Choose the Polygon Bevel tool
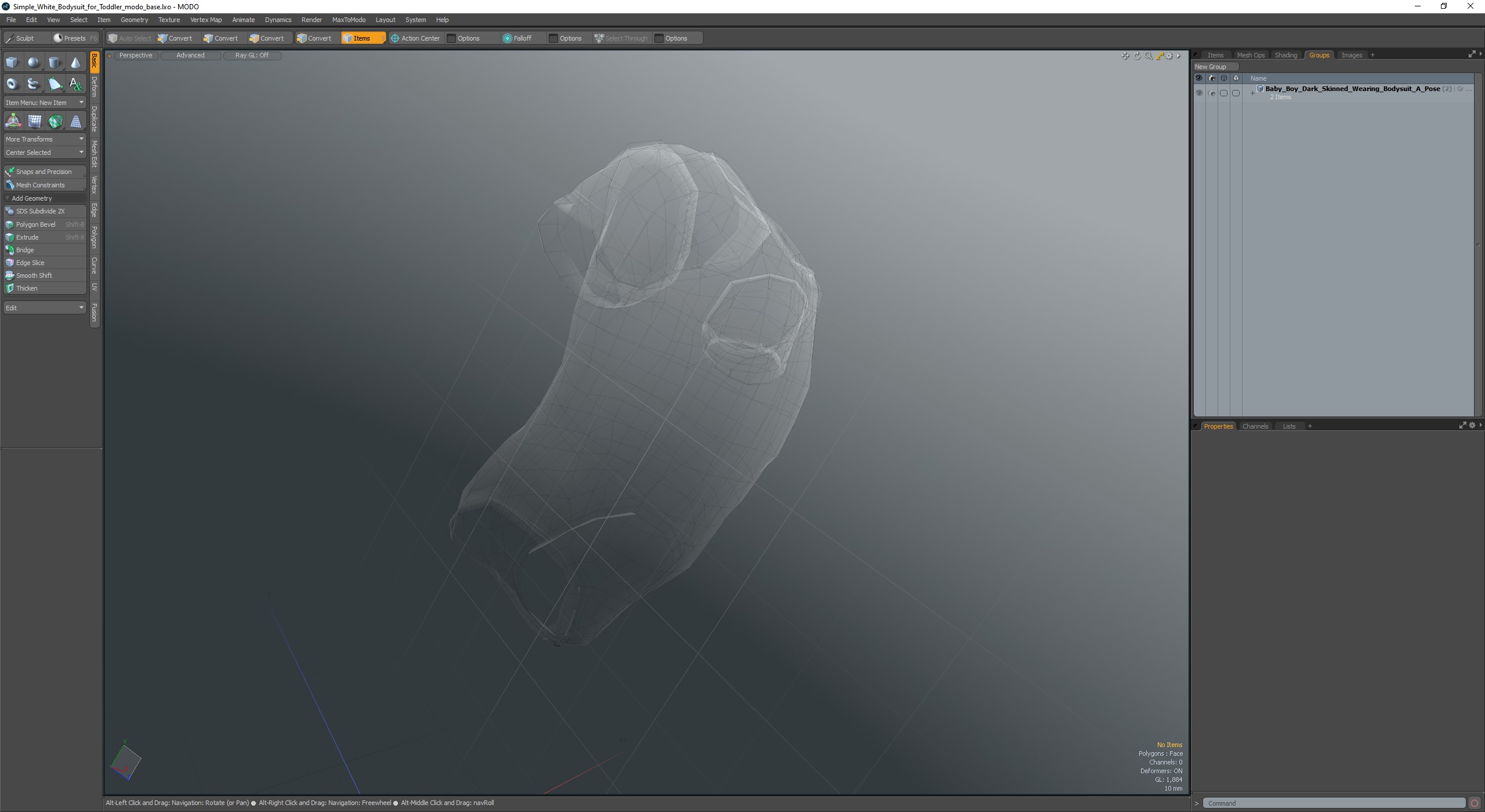The width and height of the screenshot is (1485, 812). [x=45, y=224]
